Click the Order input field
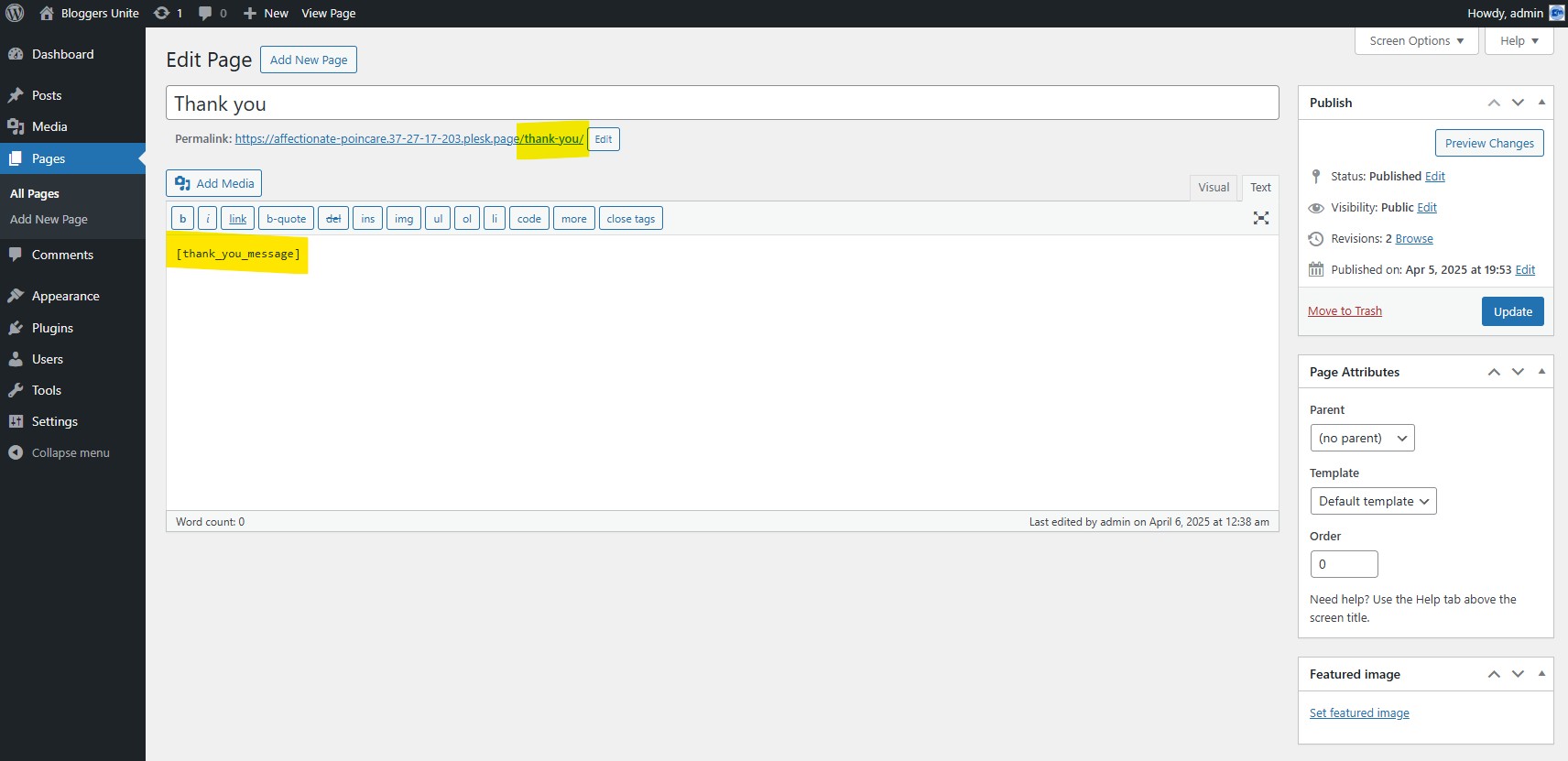 click(x=1344, y=564)
